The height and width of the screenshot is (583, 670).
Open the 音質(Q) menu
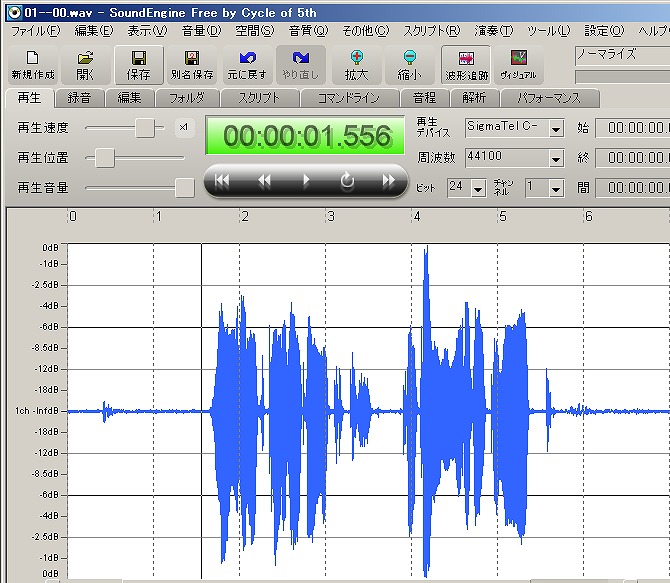click(309, 31)
